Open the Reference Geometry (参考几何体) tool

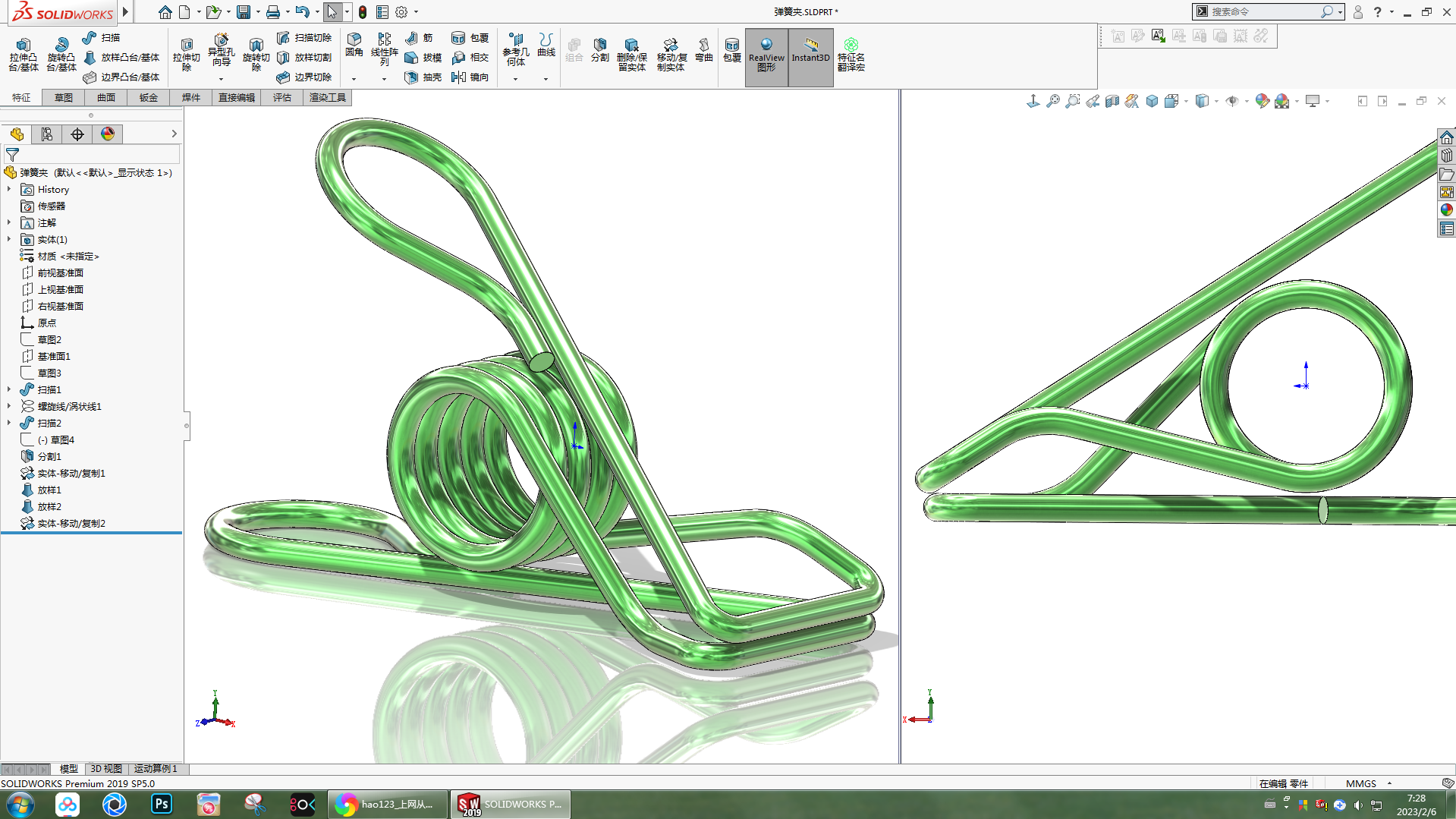tap(515, 49)
